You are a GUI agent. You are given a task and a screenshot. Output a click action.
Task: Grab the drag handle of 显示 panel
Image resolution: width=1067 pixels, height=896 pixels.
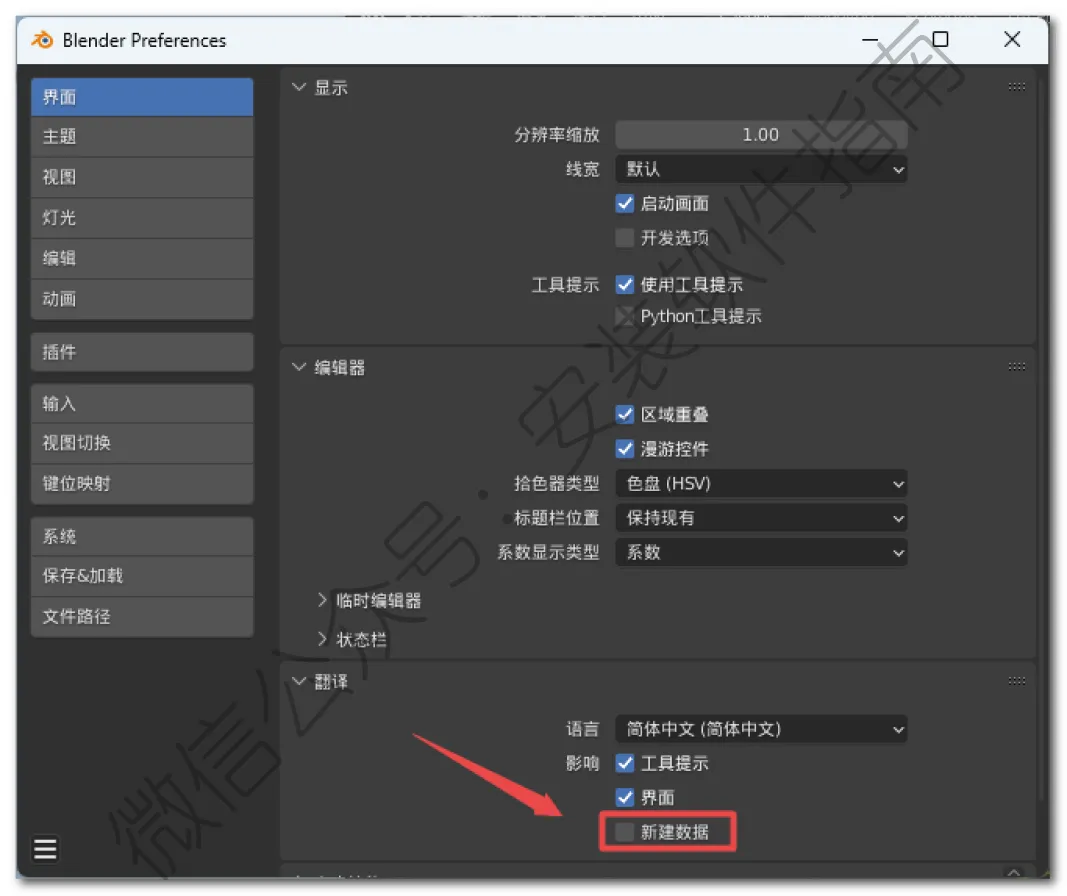(1017, 87)
